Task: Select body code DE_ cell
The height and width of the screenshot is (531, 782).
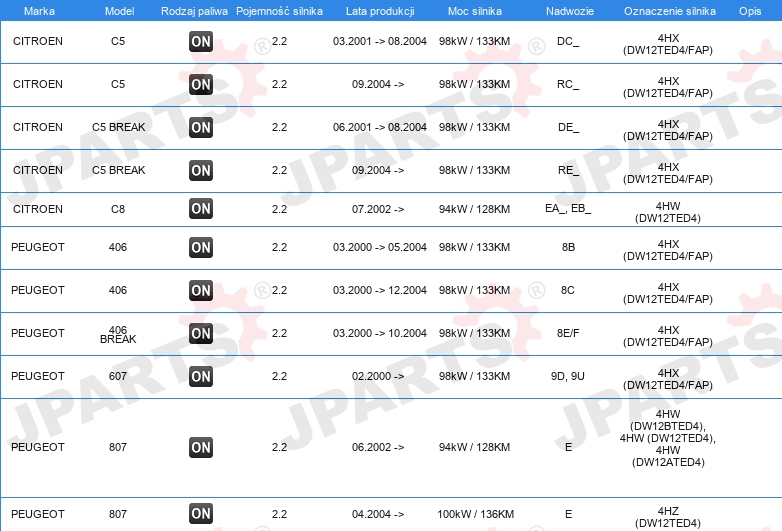Action: [569, 127]
